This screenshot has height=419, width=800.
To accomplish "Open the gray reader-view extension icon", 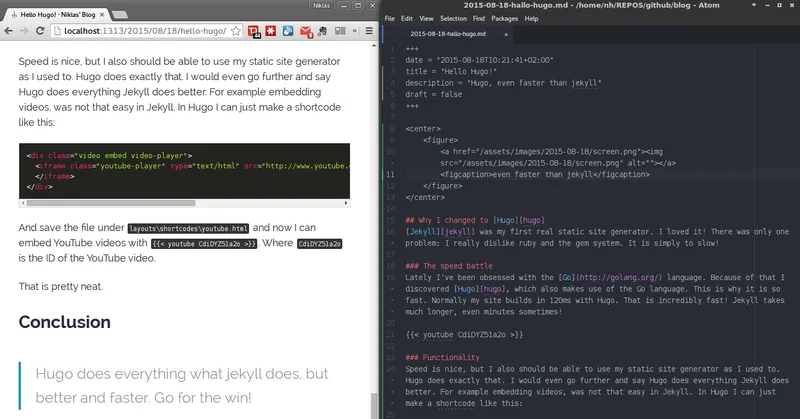I will click(340, 31).
